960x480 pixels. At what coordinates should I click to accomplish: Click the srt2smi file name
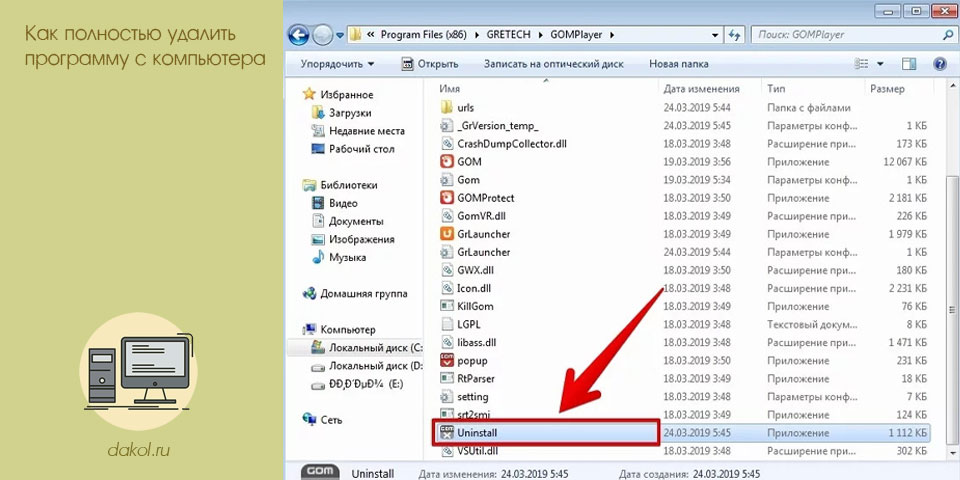click(473, 414)
